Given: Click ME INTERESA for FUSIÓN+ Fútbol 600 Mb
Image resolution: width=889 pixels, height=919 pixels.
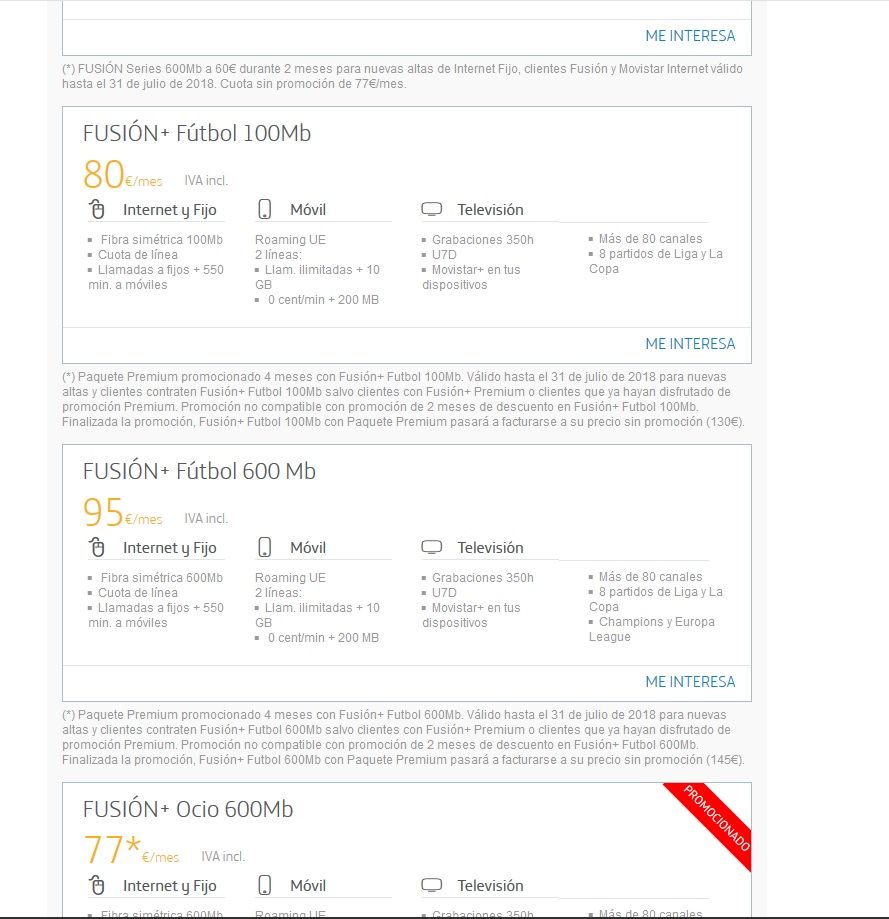Looking at the screenshot, I should click(690, 682).
